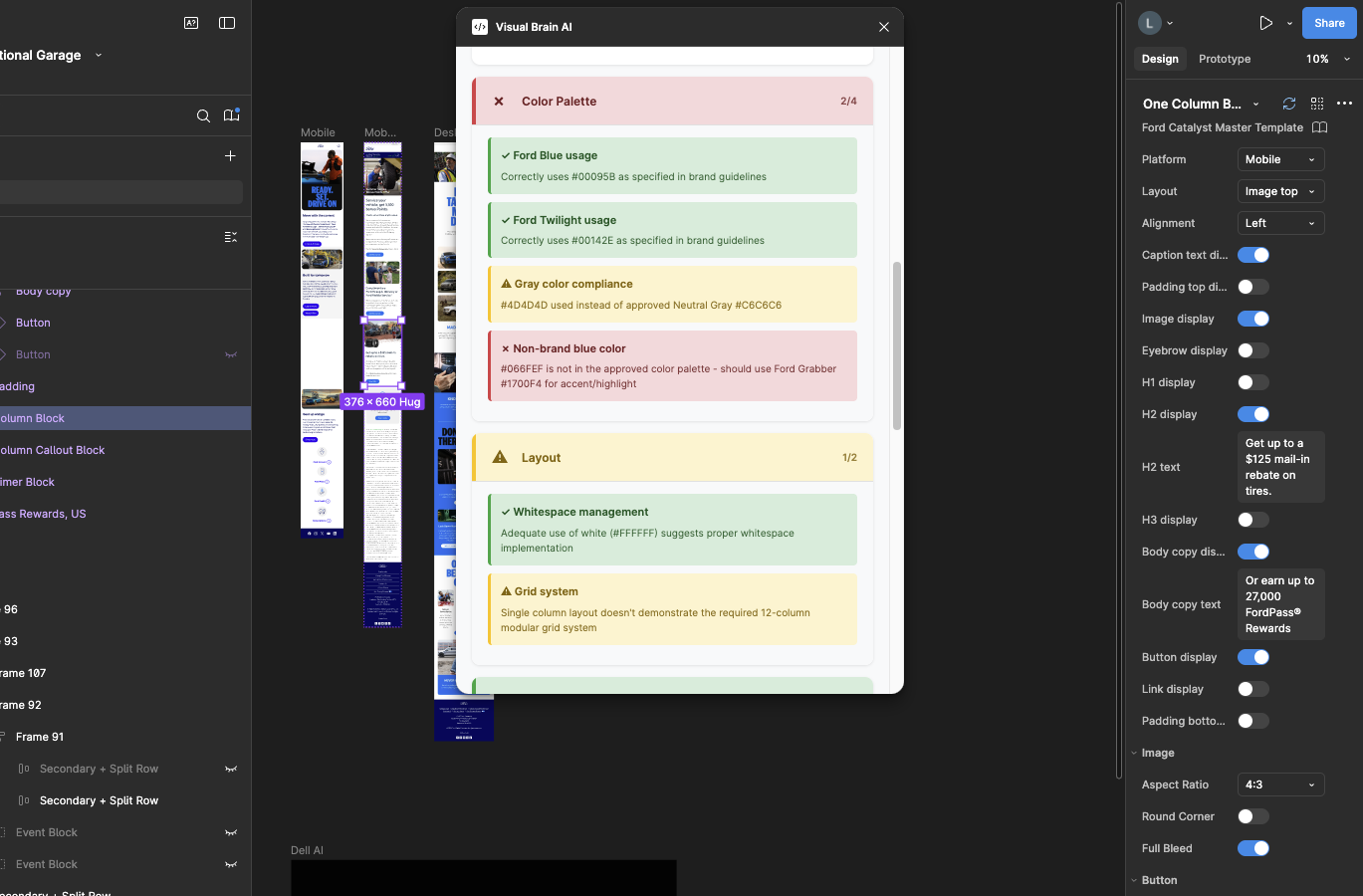1363x896 pixels.
Task: Click the Color Palette section header
Action: pyautogui.click(x=673, y=102)
